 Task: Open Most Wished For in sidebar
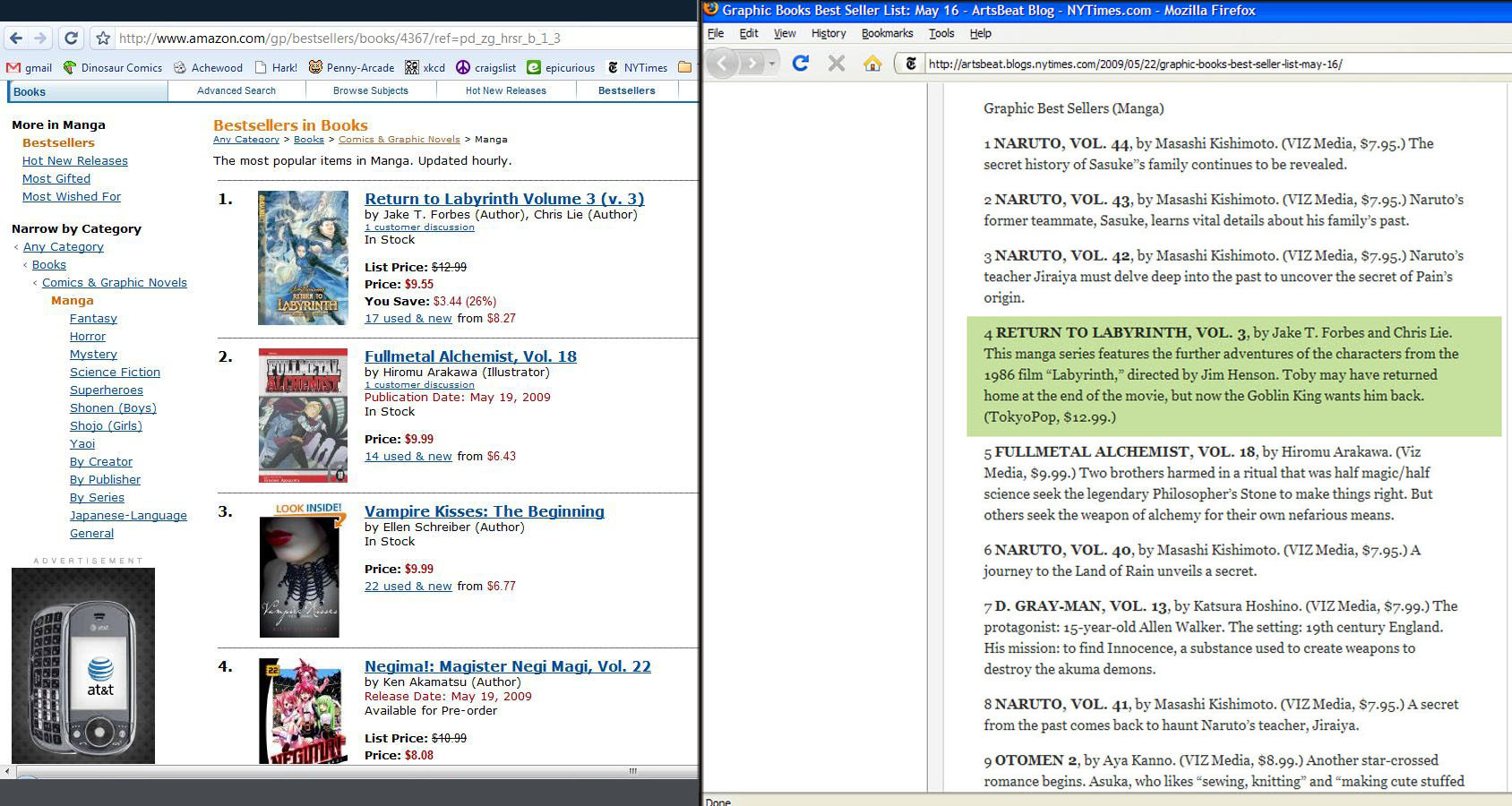(72, 196)
